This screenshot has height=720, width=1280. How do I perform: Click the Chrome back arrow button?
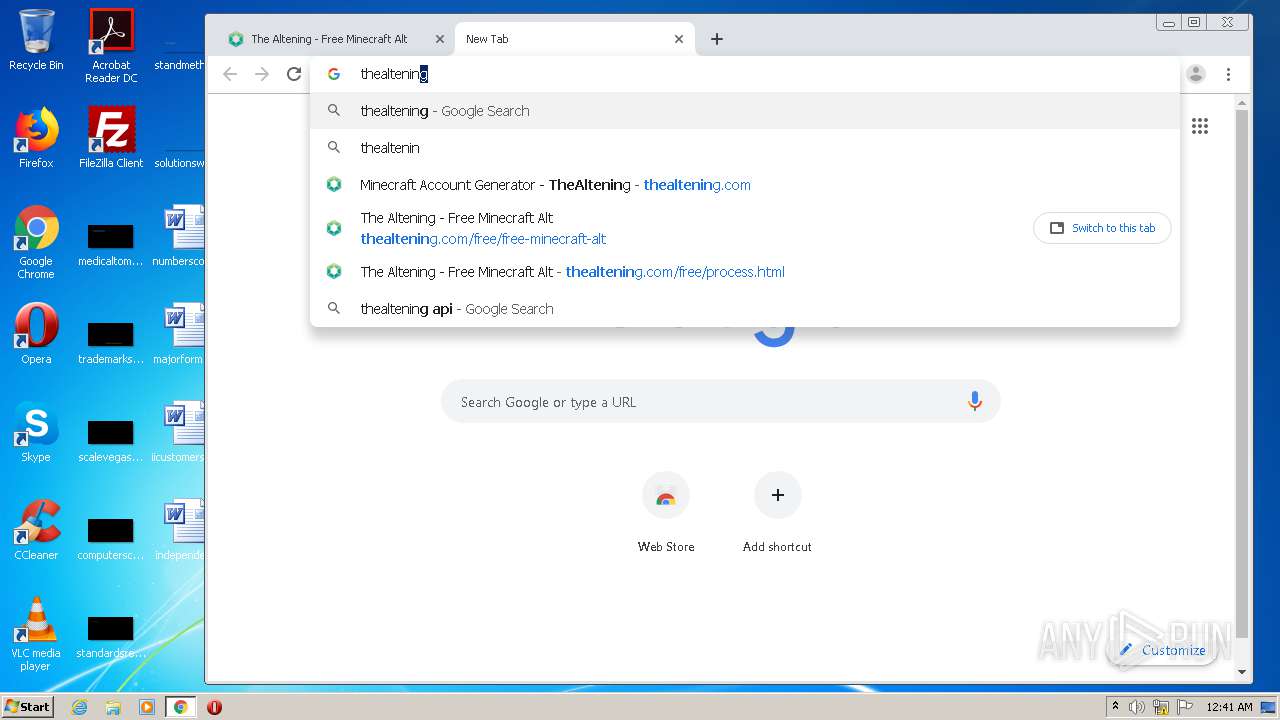(x=230, y=74)
